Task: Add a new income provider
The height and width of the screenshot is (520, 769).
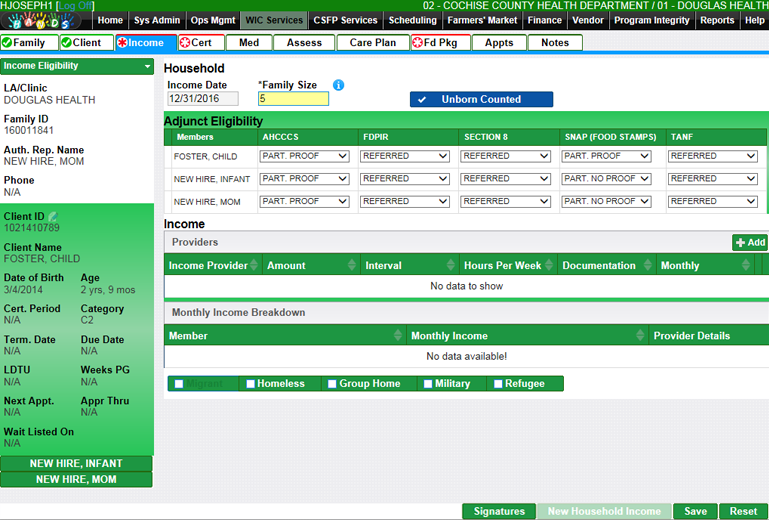Action: [750, 242]
